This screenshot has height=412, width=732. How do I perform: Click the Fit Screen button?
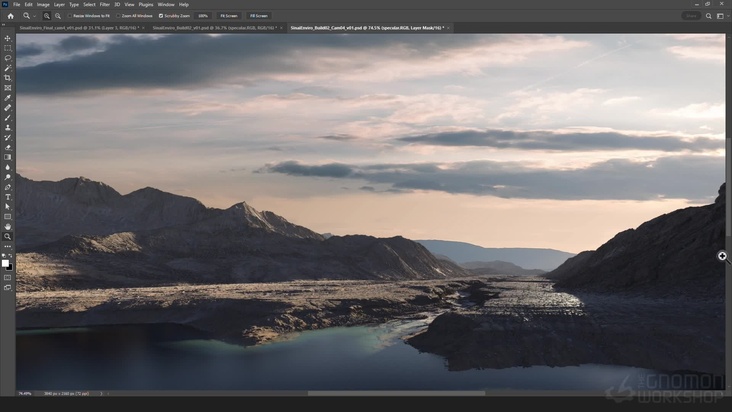[x=229, y=16]
